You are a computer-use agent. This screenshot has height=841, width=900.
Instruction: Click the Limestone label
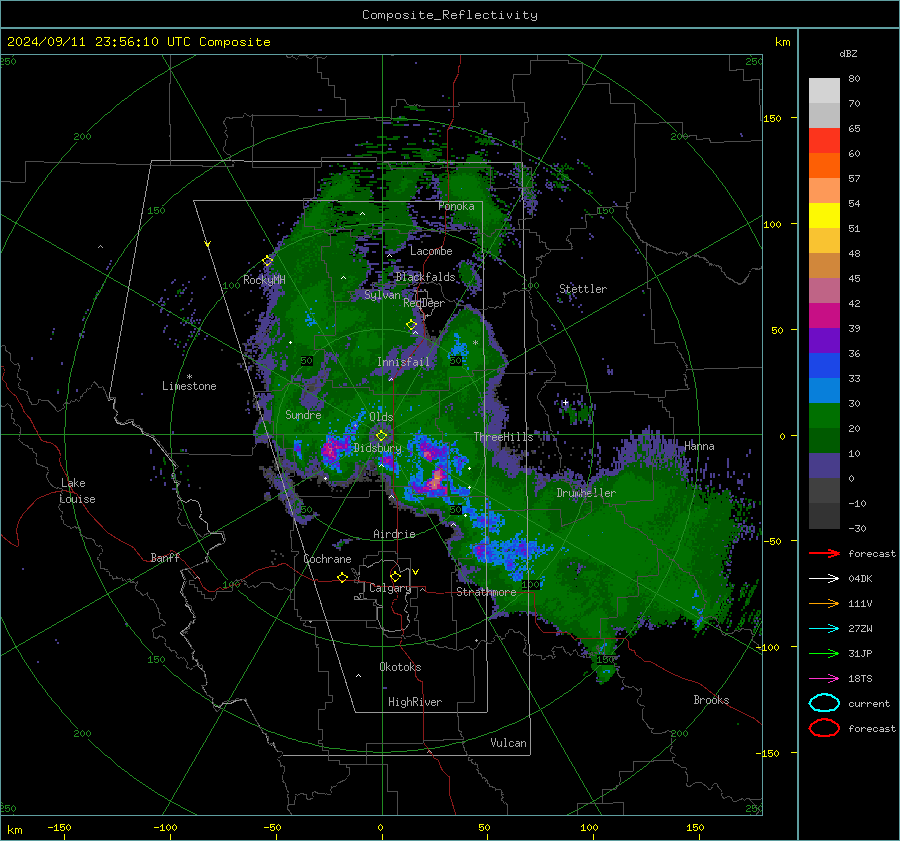pyautogui.click(x=189, y=386)
